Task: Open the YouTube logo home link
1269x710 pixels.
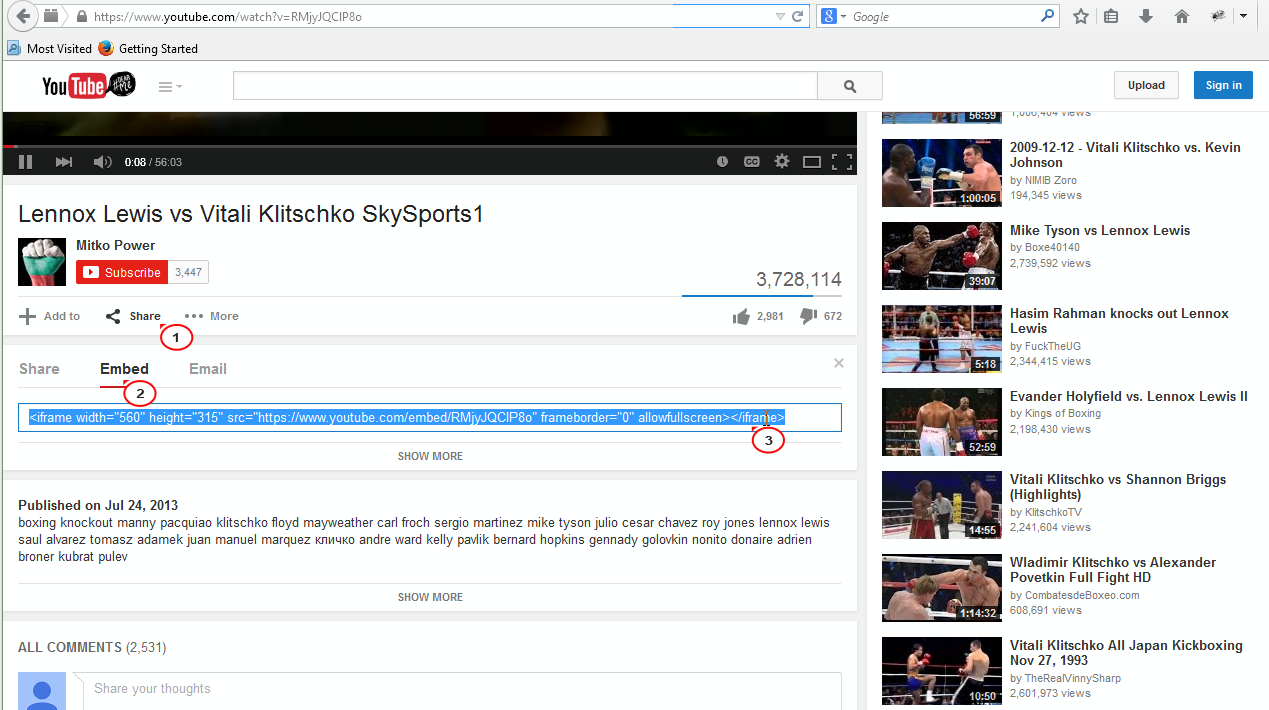Action: point(88,86)
